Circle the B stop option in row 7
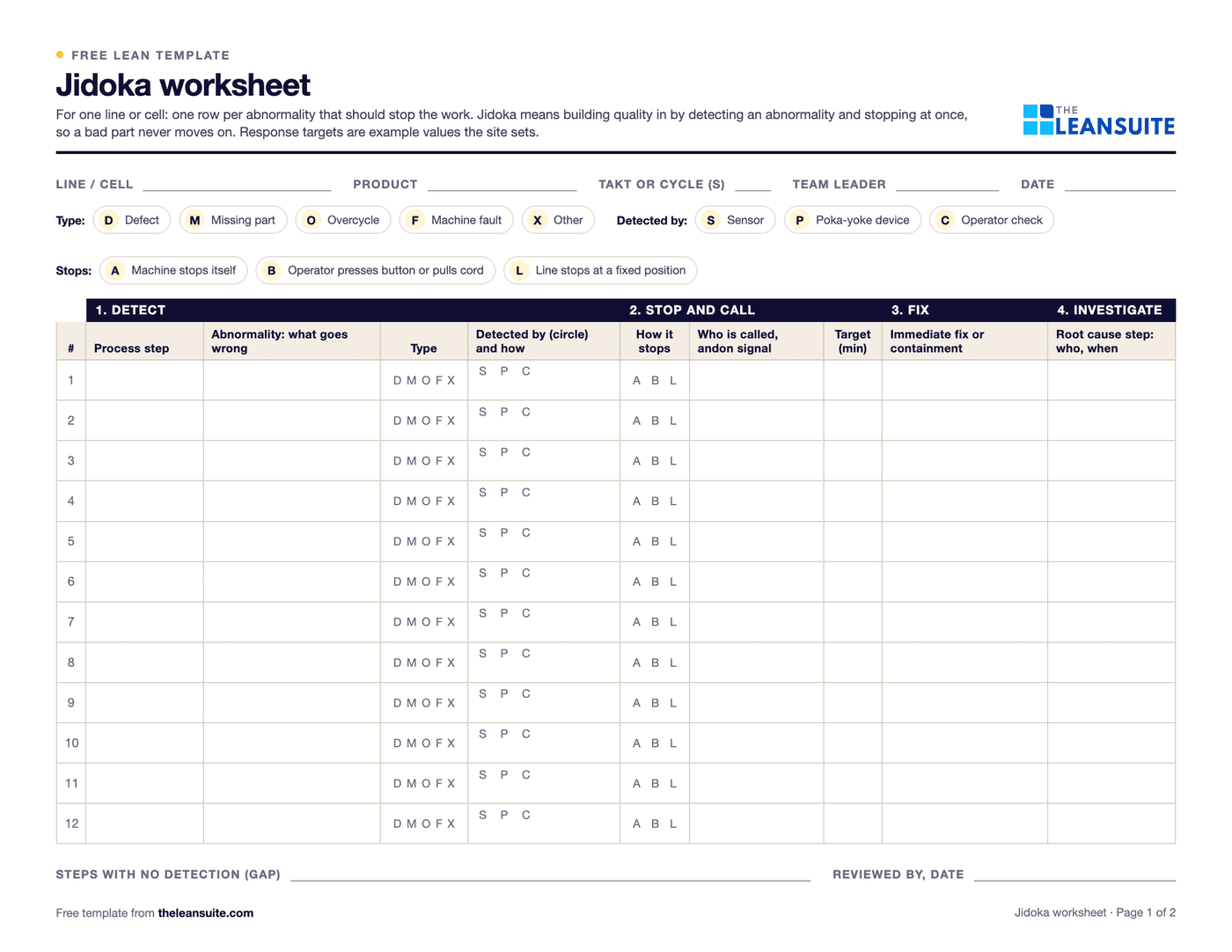The width and height of the screenshot is (1232, 952). pyautogui.click(x=655, y=622)
